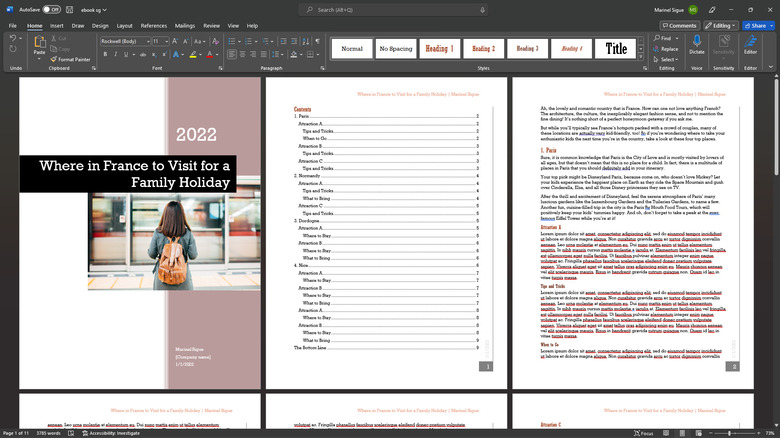780x438 pixels.
Task: Open the References tab
Action: tap(154, 25)
